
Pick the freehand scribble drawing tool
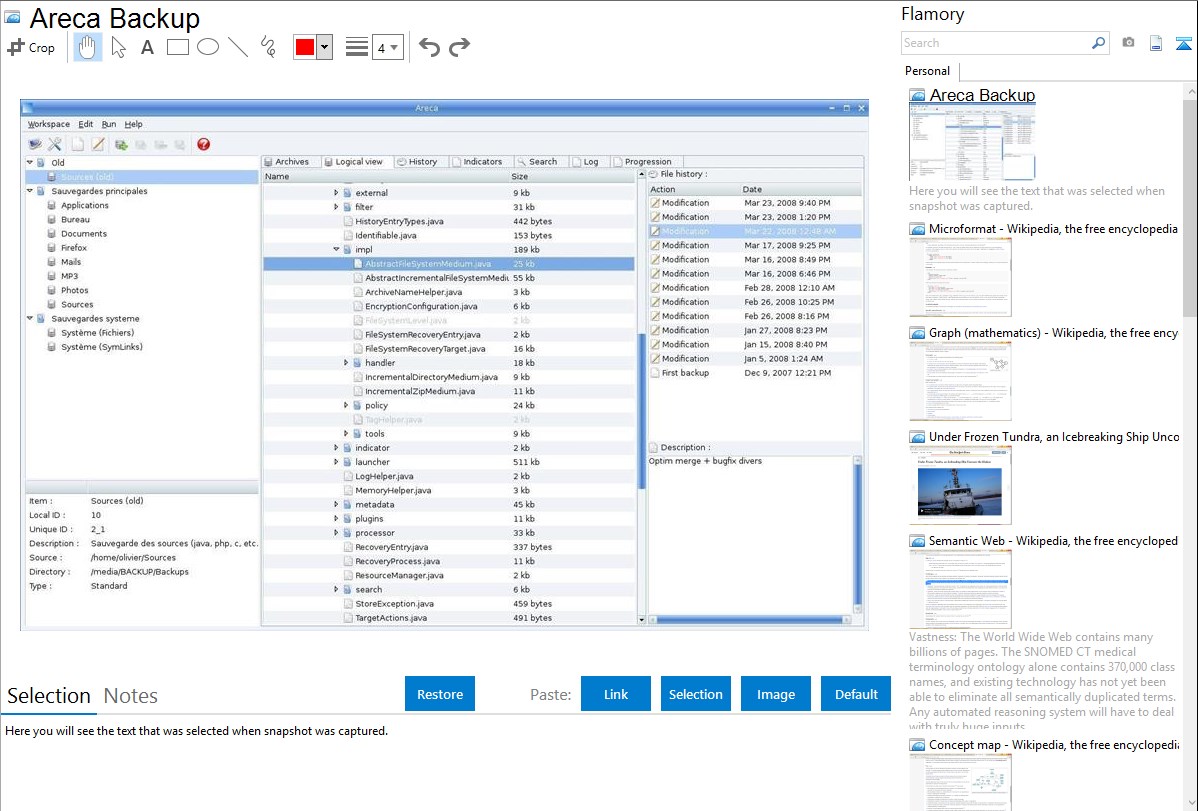click(268, 47)
